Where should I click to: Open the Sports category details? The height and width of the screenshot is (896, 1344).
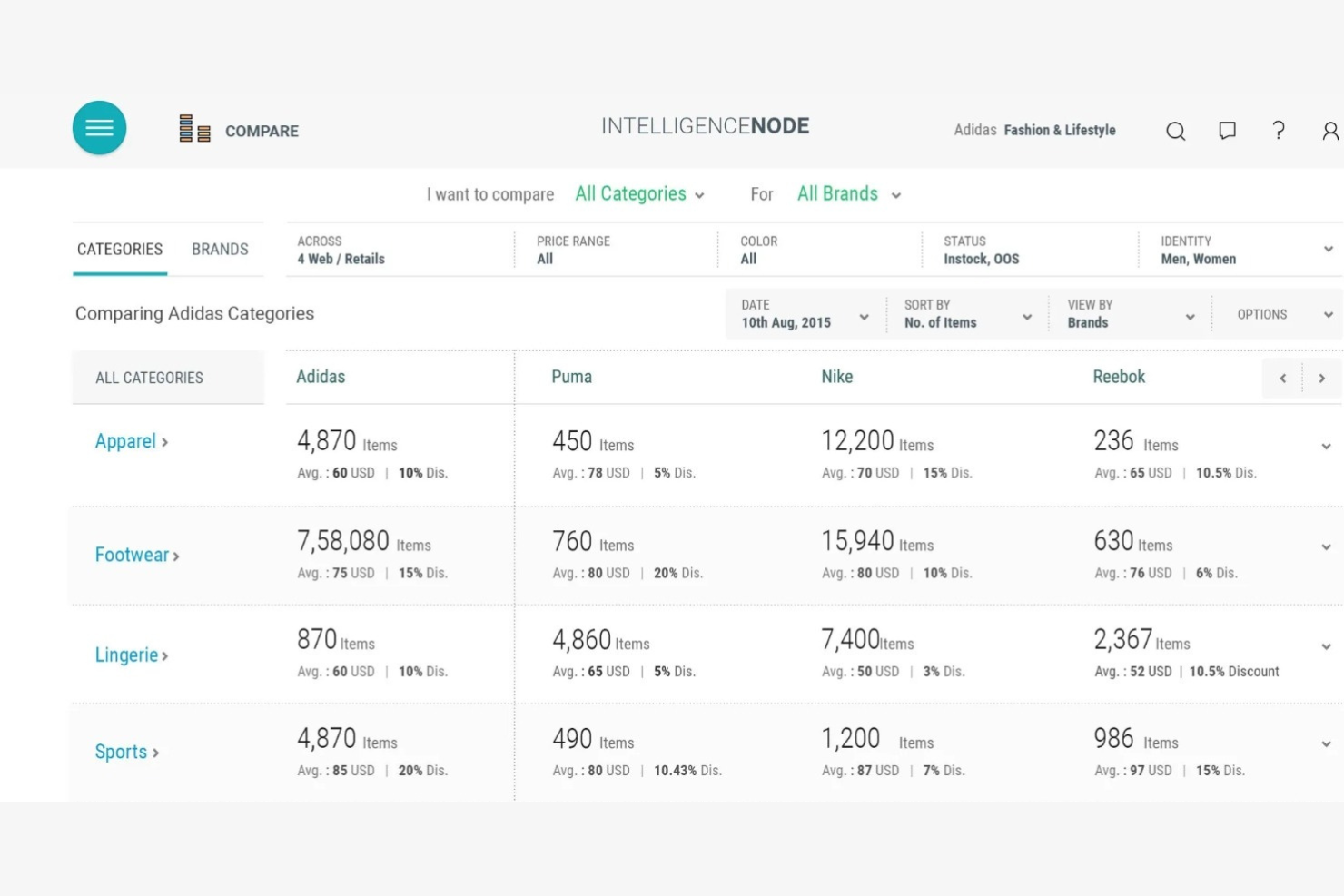(x=123, y=752)
